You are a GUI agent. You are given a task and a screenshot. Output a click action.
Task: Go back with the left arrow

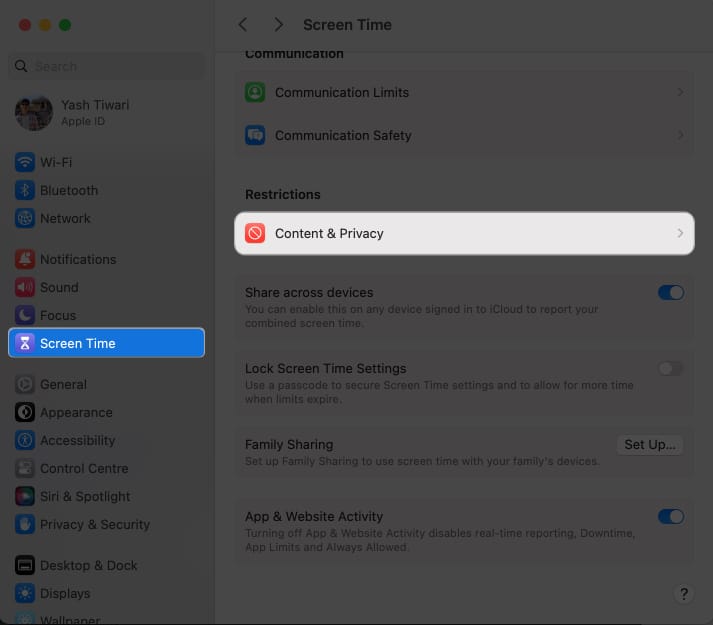[x=243, y=25]
